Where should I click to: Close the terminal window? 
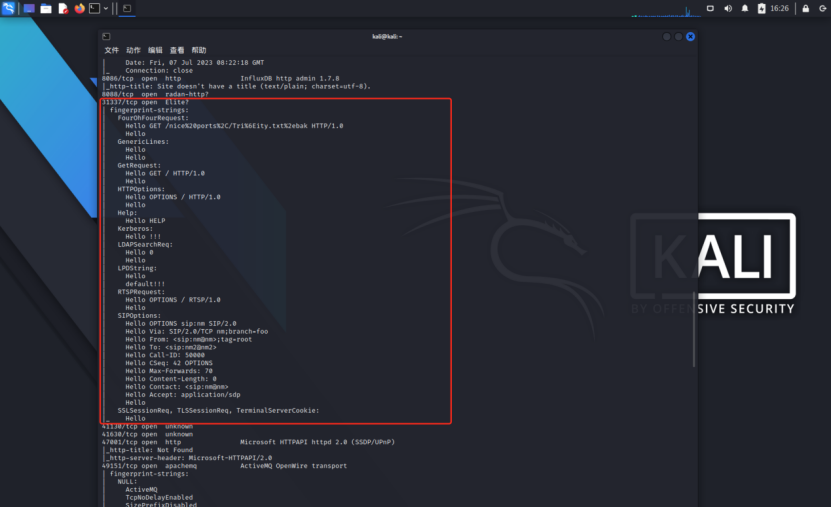[691, 37]
